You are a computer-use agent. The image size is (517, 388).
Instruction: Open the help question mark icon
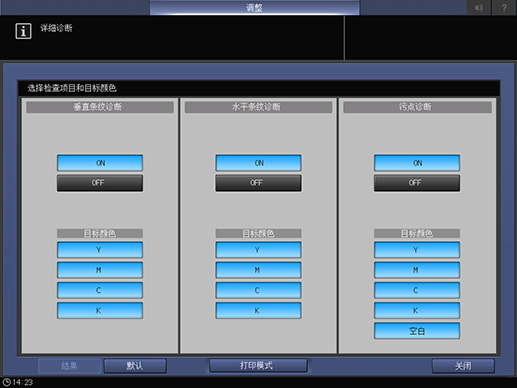coord(504,7)
